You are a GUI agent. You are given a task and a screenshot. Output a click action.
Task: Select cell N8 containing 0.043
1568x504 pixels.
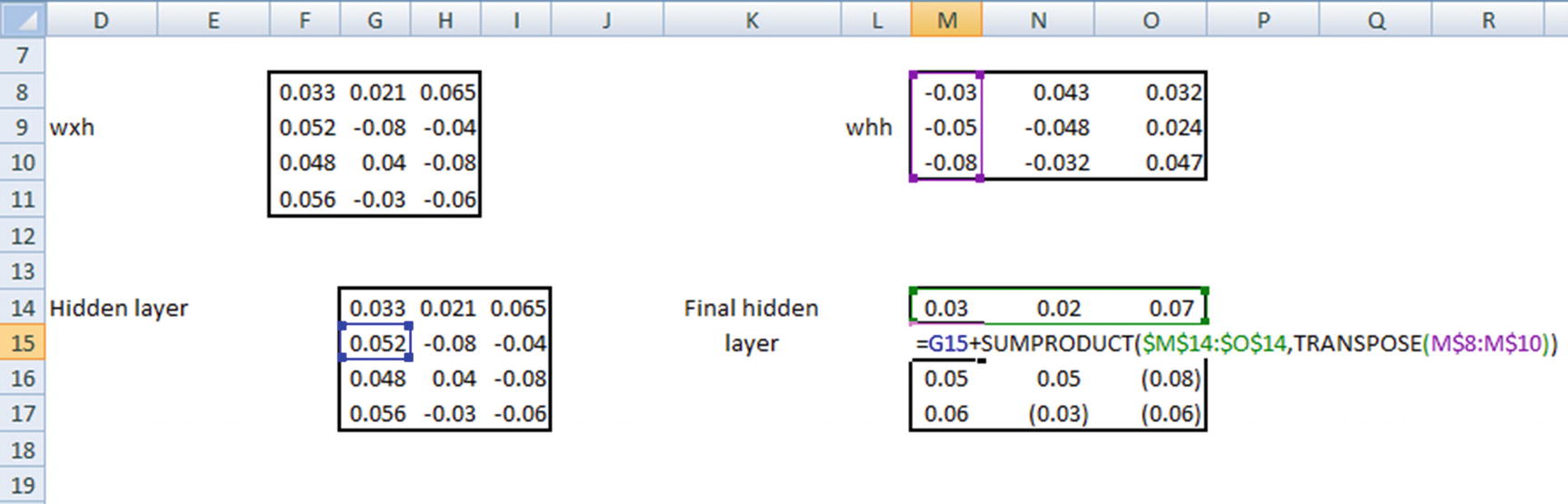click(x=1038, y=92)
